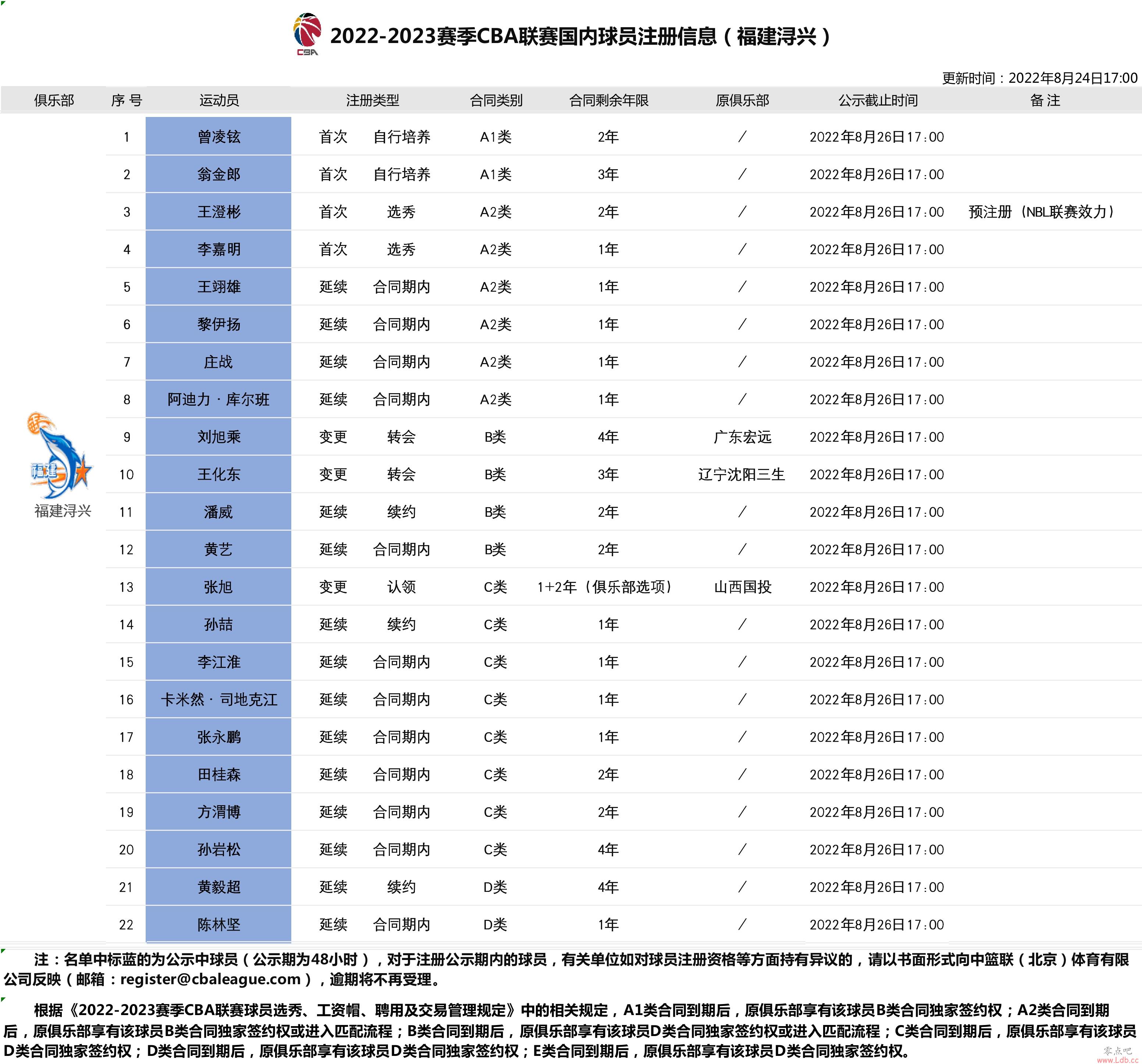The image size is (1142, 1064).
Task: Select player name 张永鹏
Action: [x=219, y=737]
